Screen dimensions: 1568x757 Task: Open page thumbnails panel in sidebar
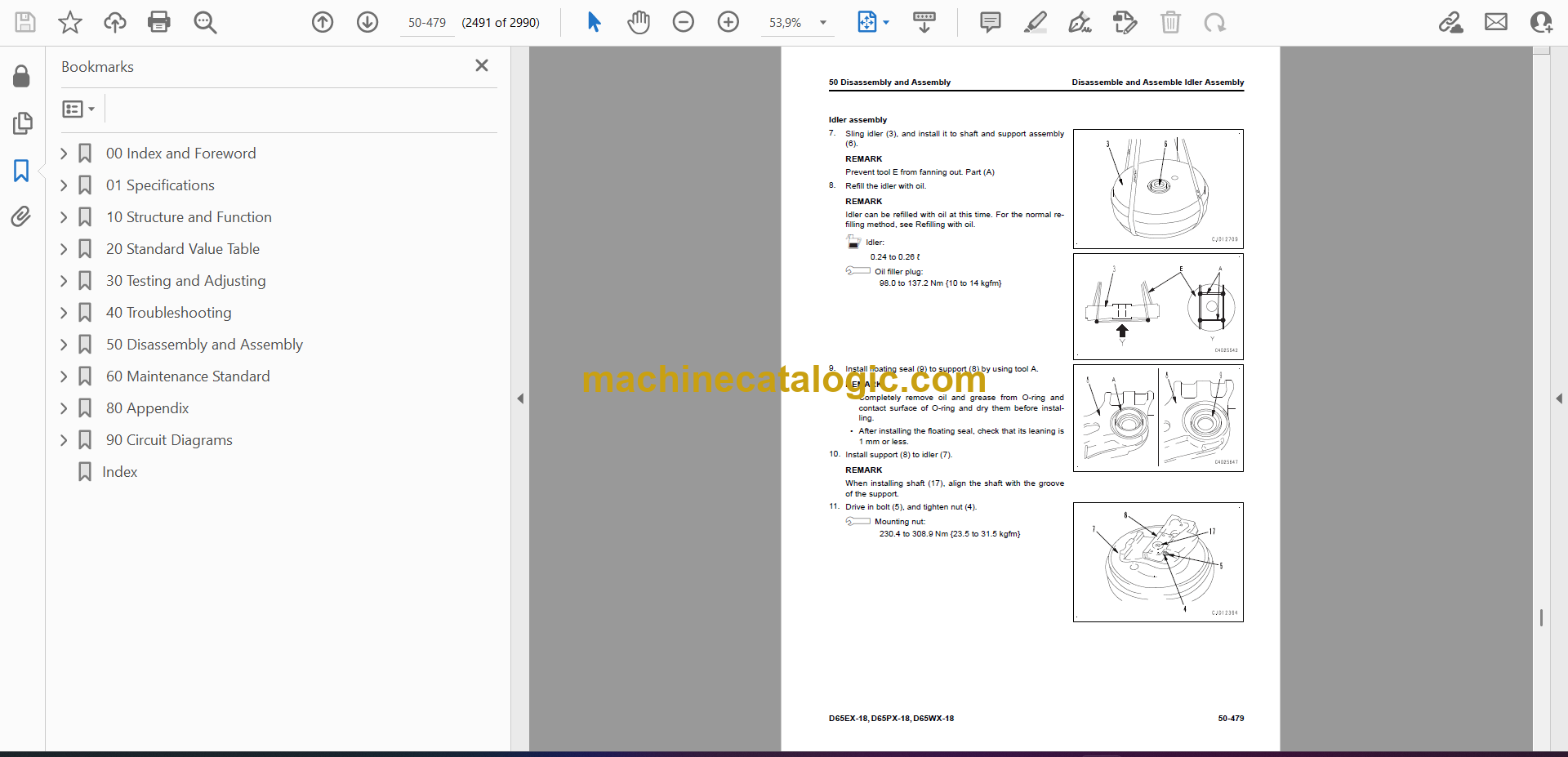click(22, 123)
